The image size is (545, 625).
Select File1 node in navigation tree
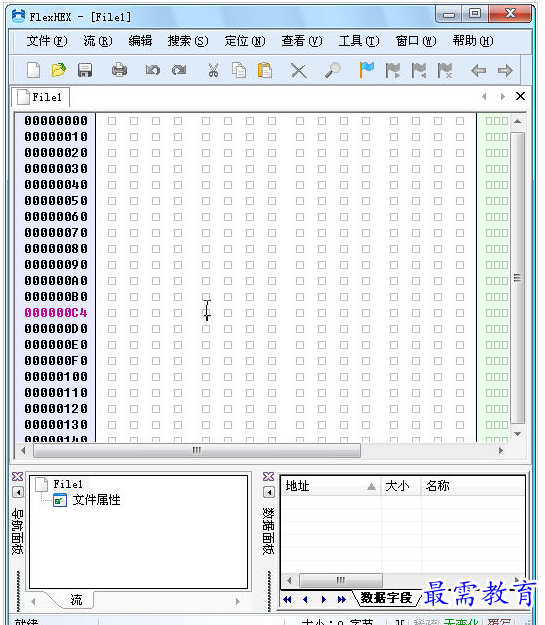[x=68, y=484]
